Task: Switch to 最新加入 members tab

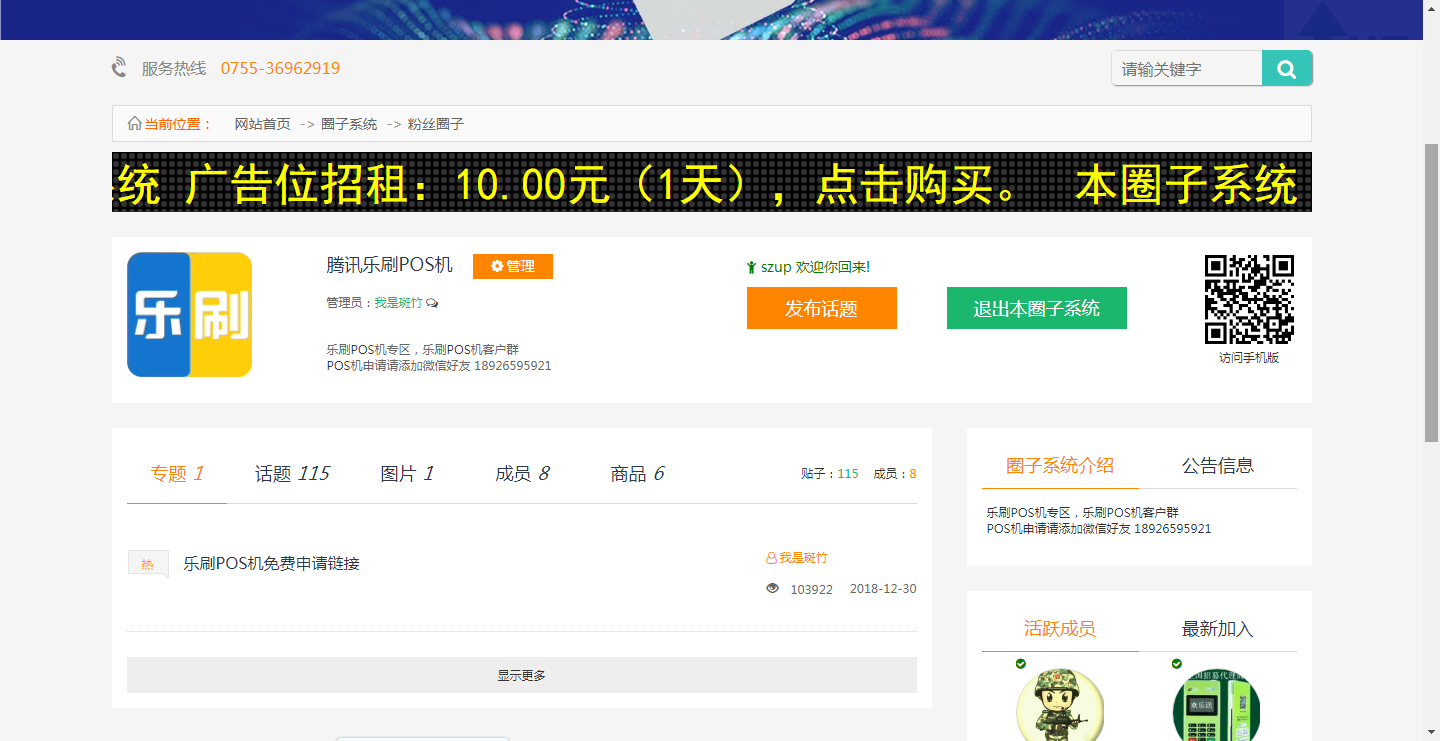Action: 1217,629
